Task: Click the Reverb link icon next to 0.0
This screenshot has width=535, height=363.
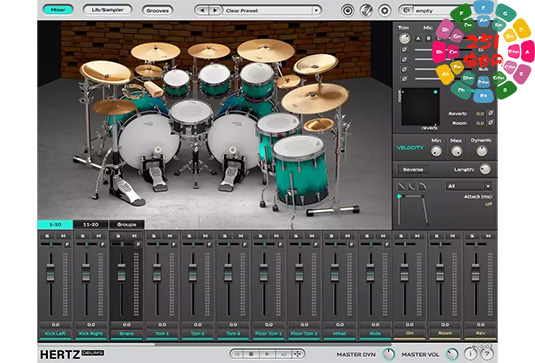Action: point(491,113)
